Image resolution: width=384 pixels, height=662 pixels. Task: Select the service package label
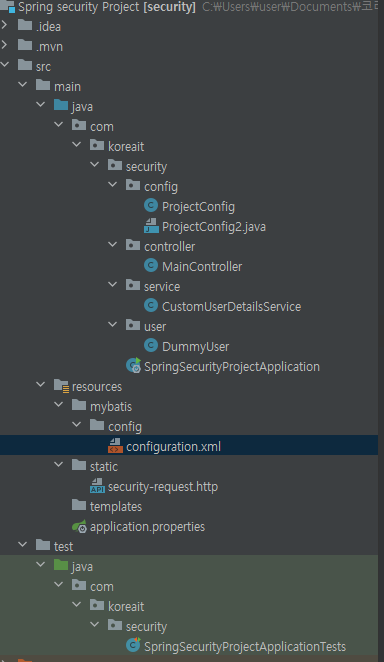[x=162, y=287]
